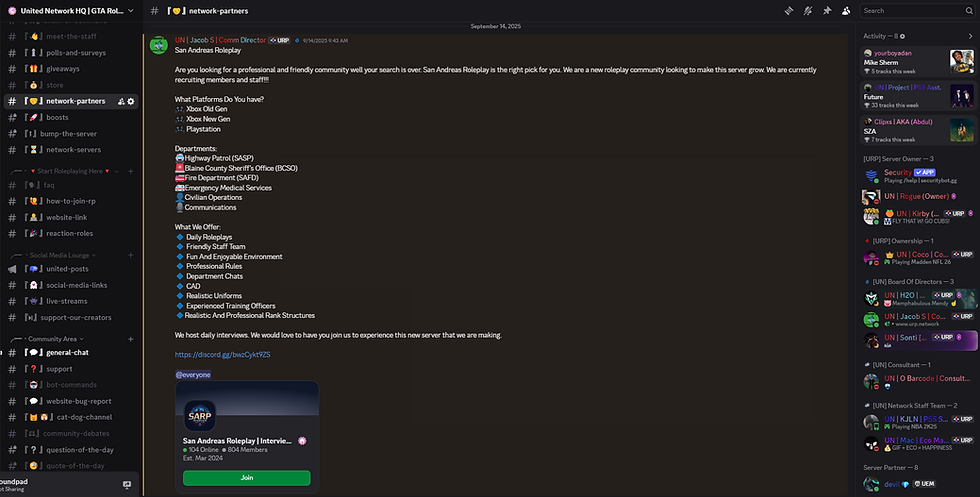Click Jacob S message author avatar
Viewport: 980px width, 497px height.
[x=158, y=44]
